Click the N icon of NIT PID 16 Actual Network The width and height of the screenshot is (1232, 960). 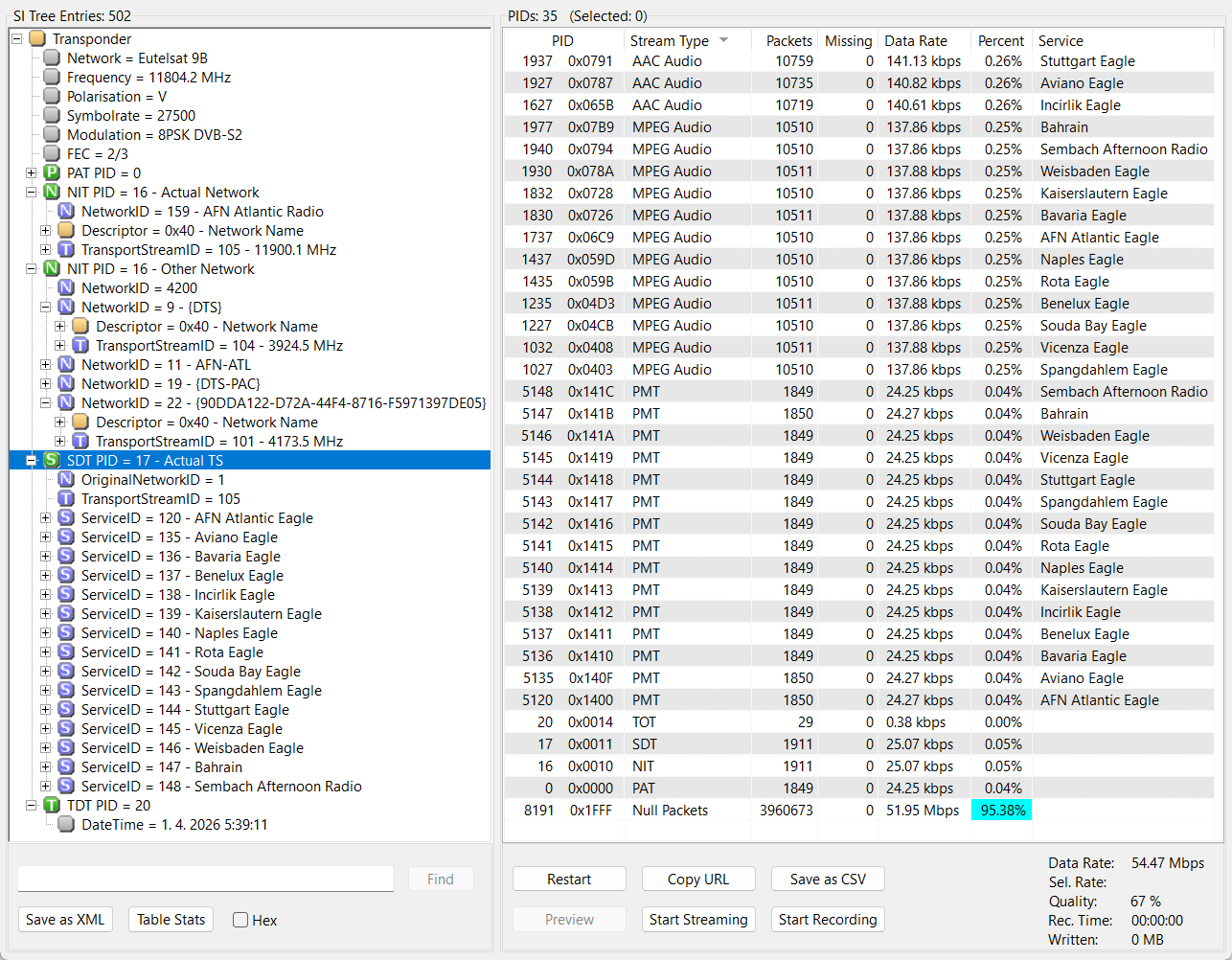coord(52,193)
